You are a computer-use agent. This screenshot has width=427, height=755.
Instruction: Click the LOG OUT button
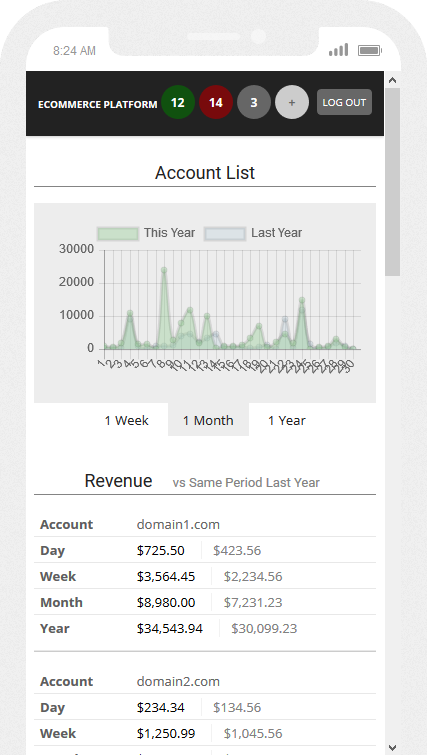(344, 102)
